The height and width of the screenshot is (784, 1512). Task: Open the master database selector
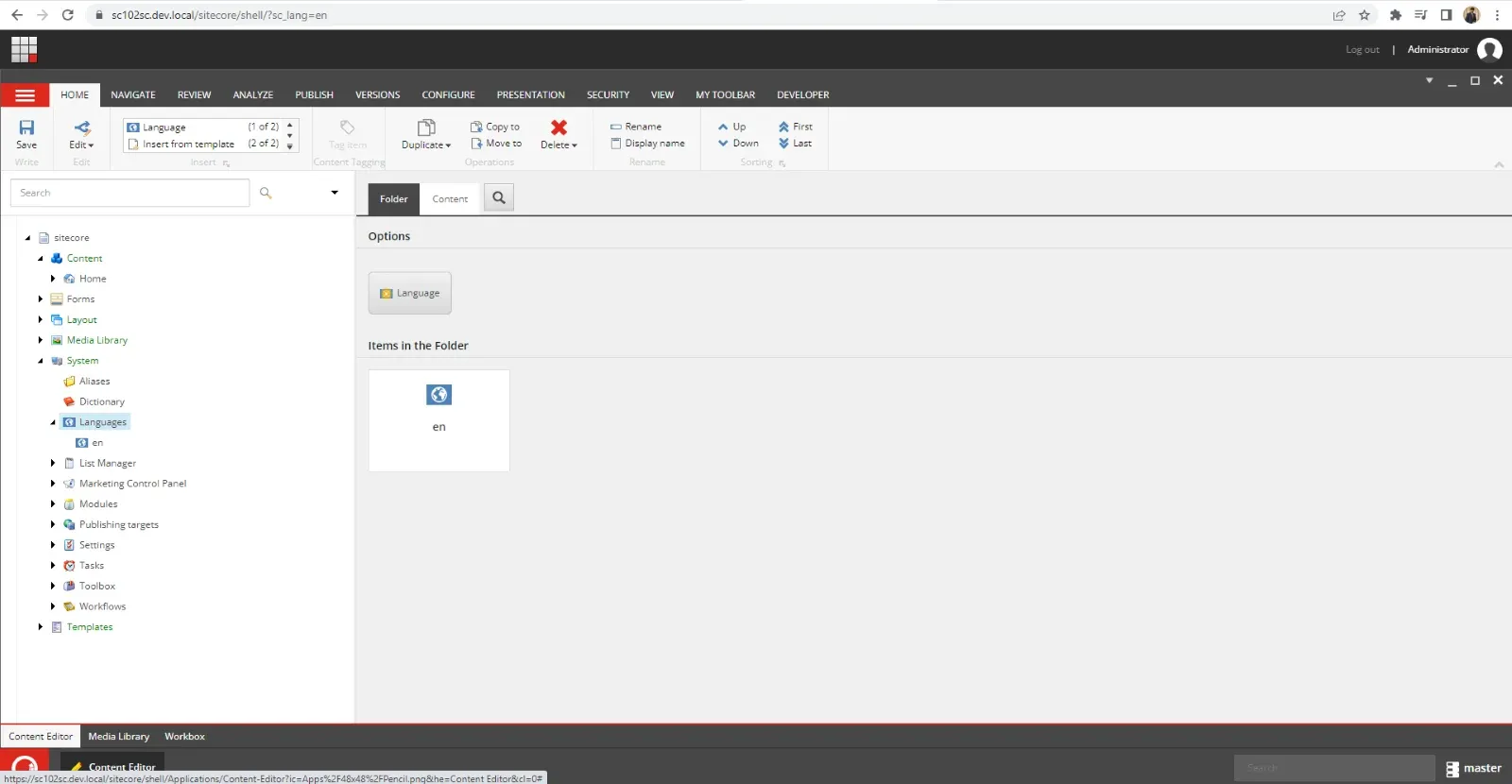click(1473, 769)
